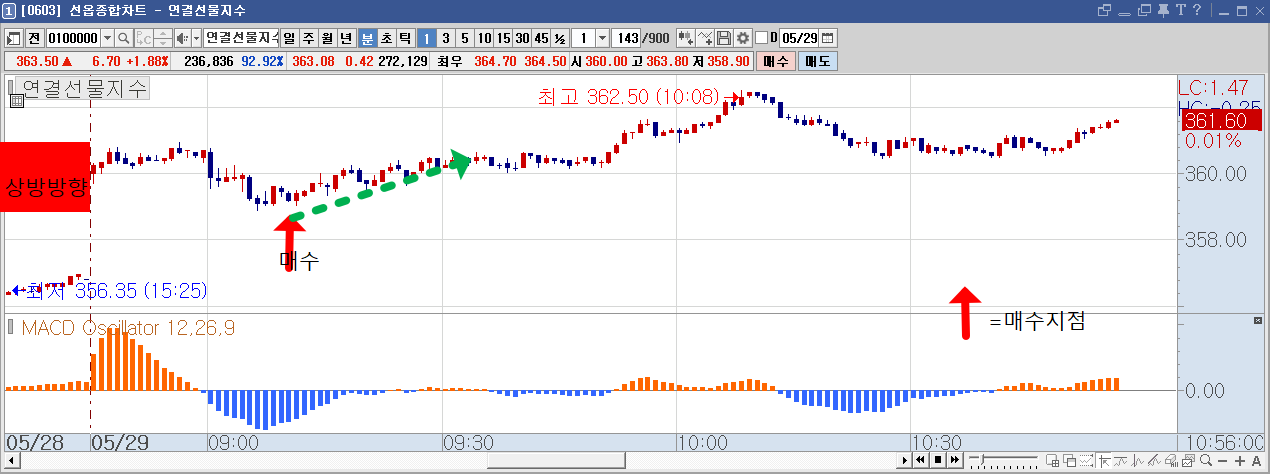Click the overlapping windows icon at bottom
Viewport: 1270px width, 474px height.
pyautogui.click(x=1069, y=461)
